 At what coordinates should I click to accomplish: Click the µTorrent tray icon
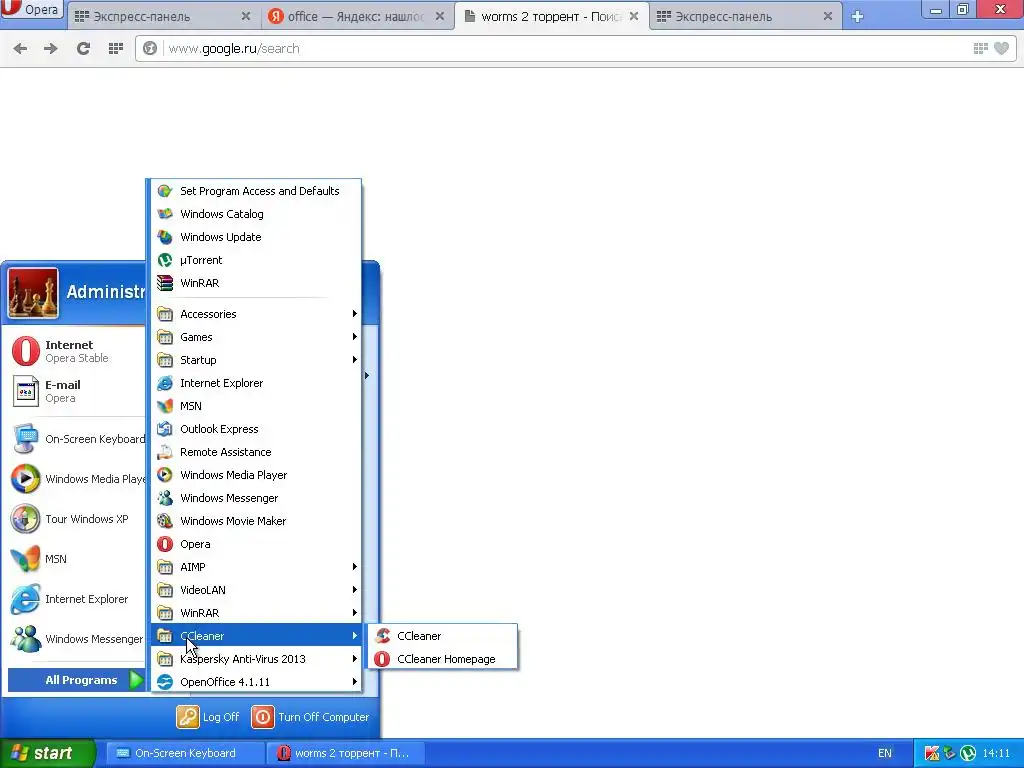point(968,753)
